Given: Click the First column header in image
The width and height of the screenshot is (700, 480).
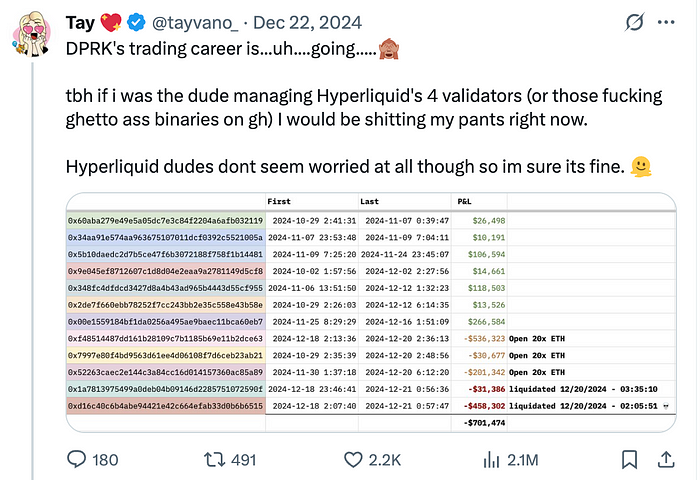Looking at the screenshot, I should (279, 201).
